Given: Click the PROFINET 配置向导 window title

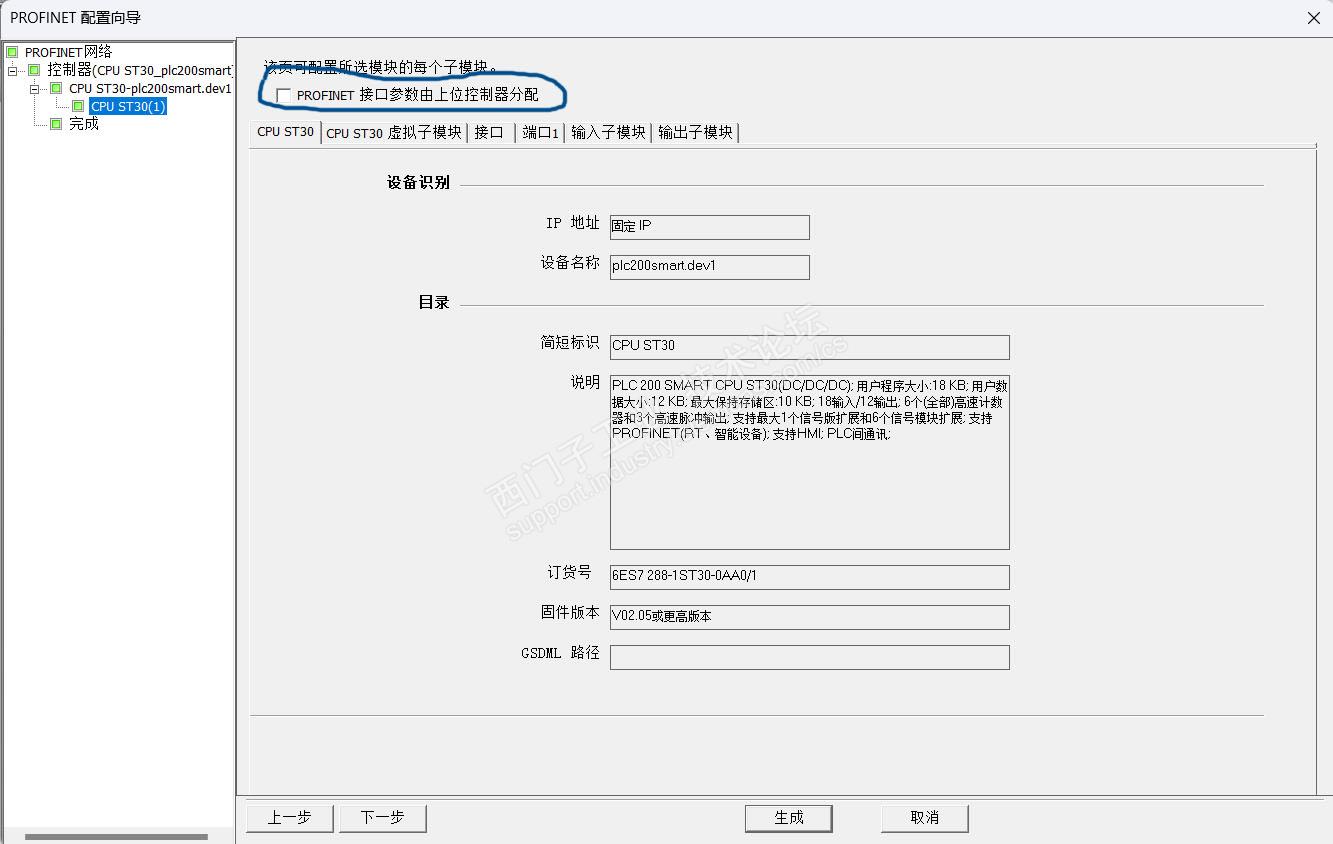Looking at the screenshot, I should (76, 18).
